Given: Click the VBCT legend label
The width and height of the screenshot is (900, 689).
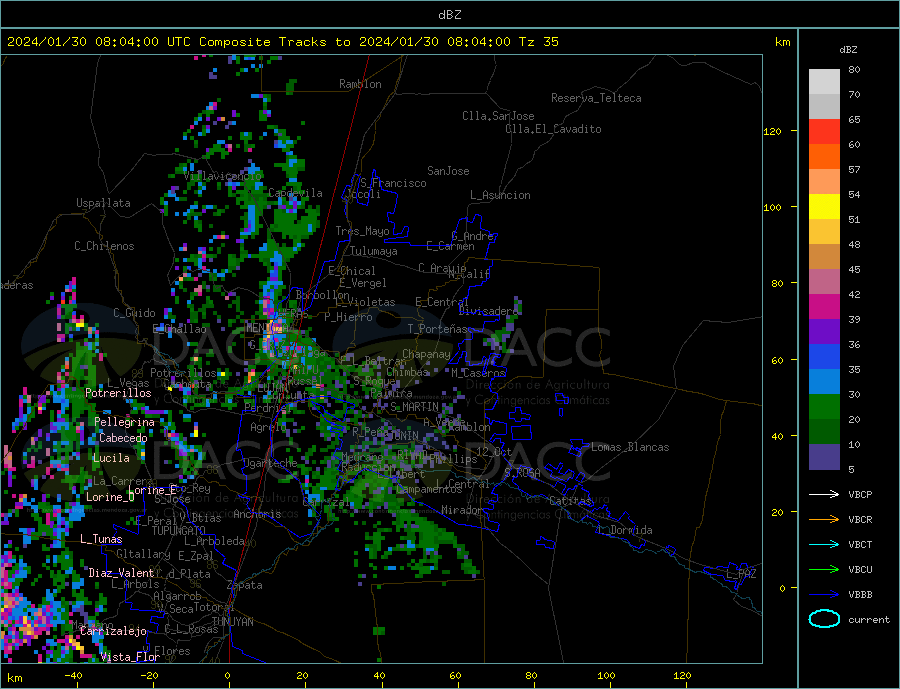Looking at the screenshot, I should point(860,544).
